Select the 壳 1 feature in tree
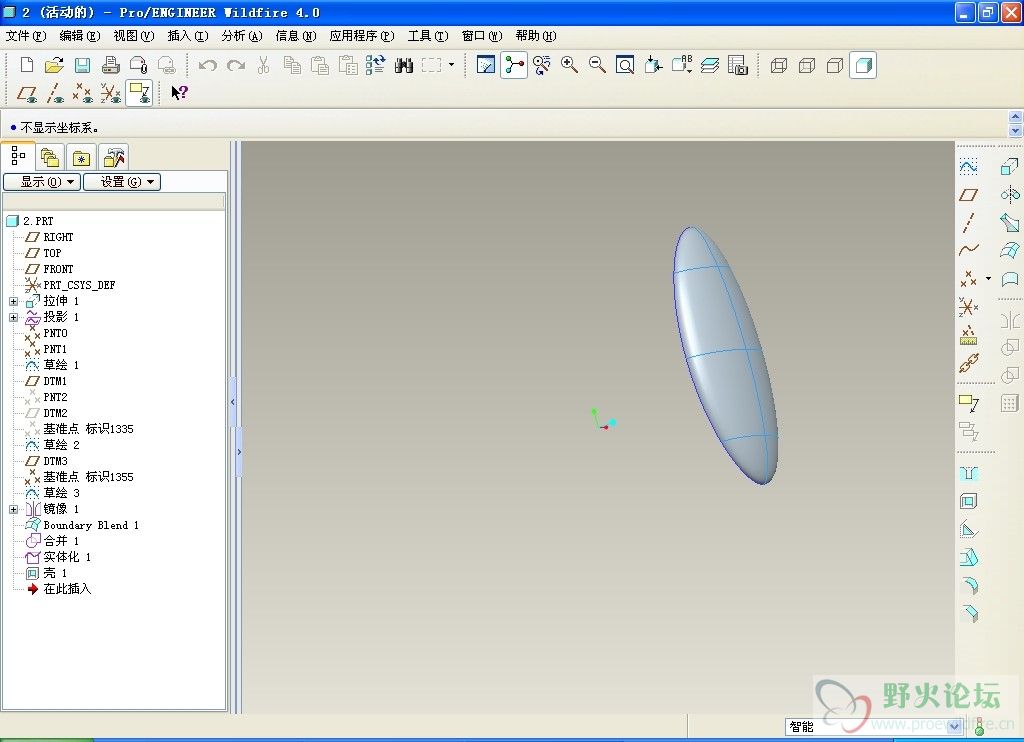Screen dimensions: 1024x742 [55, 573]
